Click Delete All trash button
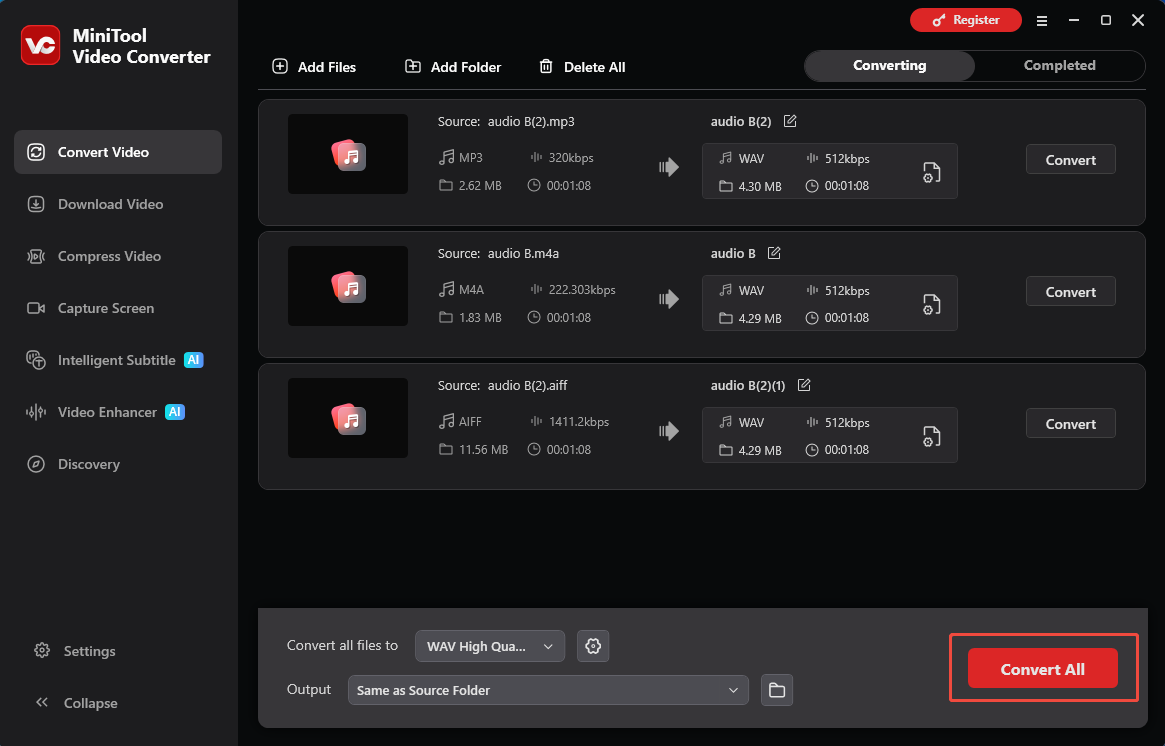 pos(582,67)
